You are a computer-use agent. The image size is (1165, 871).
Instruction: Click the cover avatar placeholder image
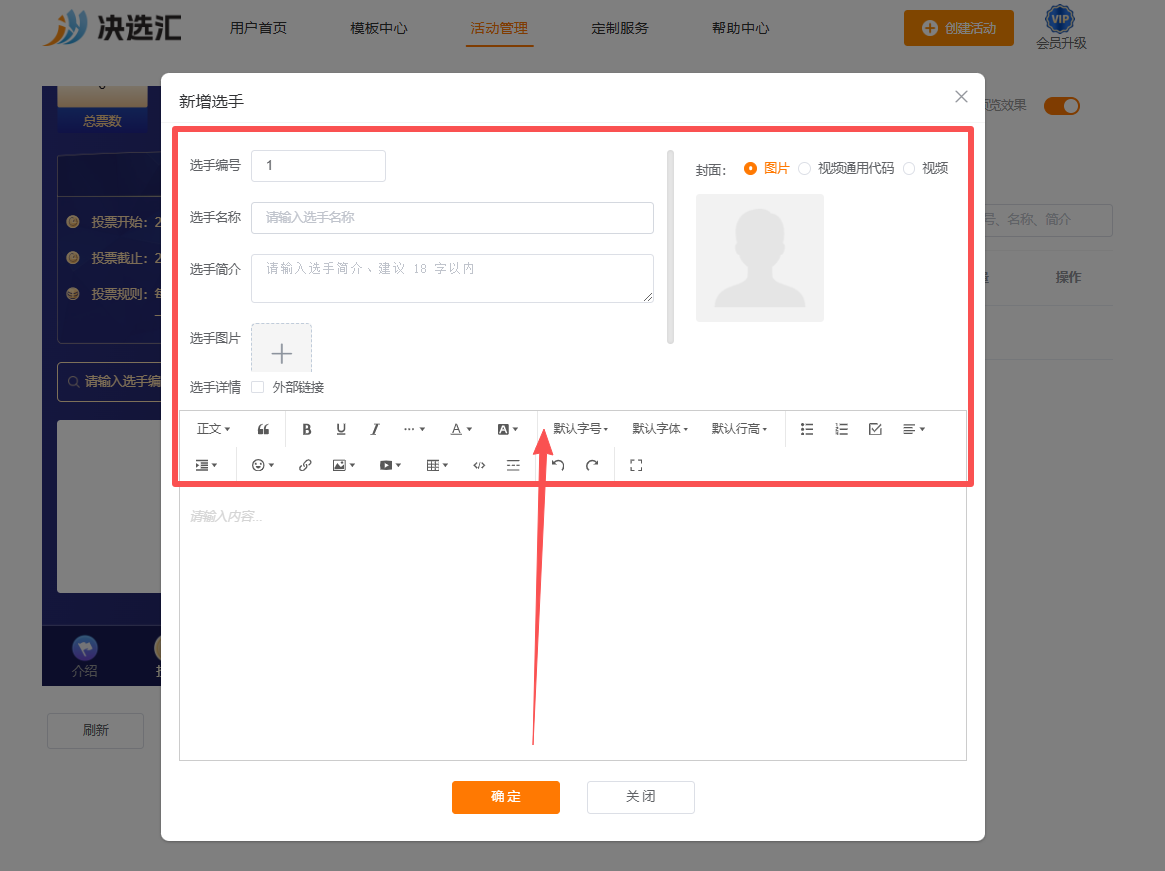point(760,258)
